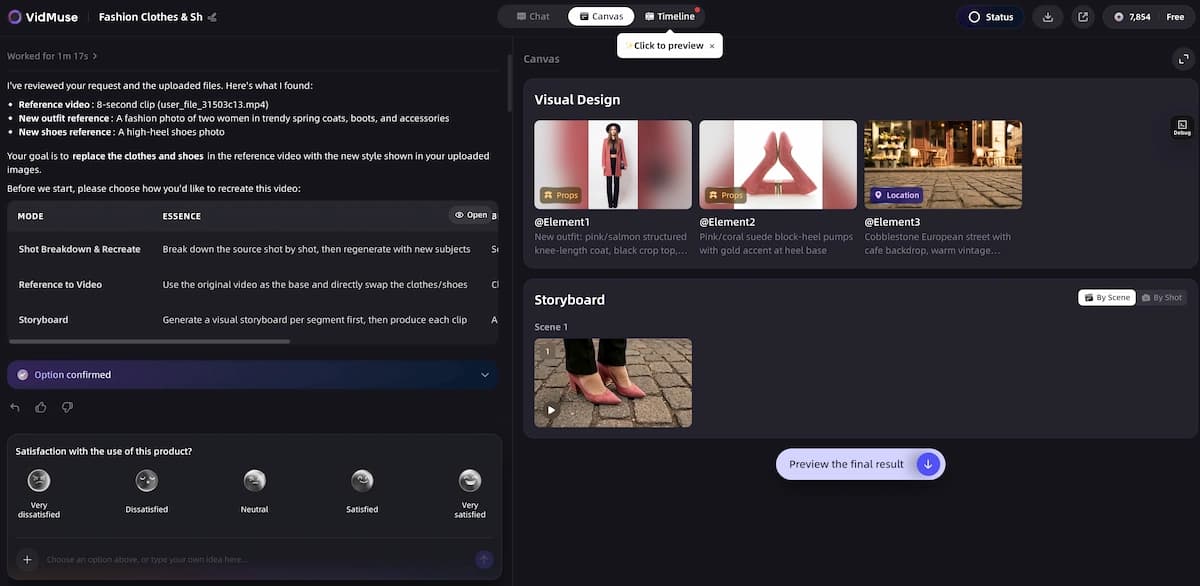This screenshot has height=586, width=1200.
Task: Click the thumbs down icon
Action: (x=67, y=407)
